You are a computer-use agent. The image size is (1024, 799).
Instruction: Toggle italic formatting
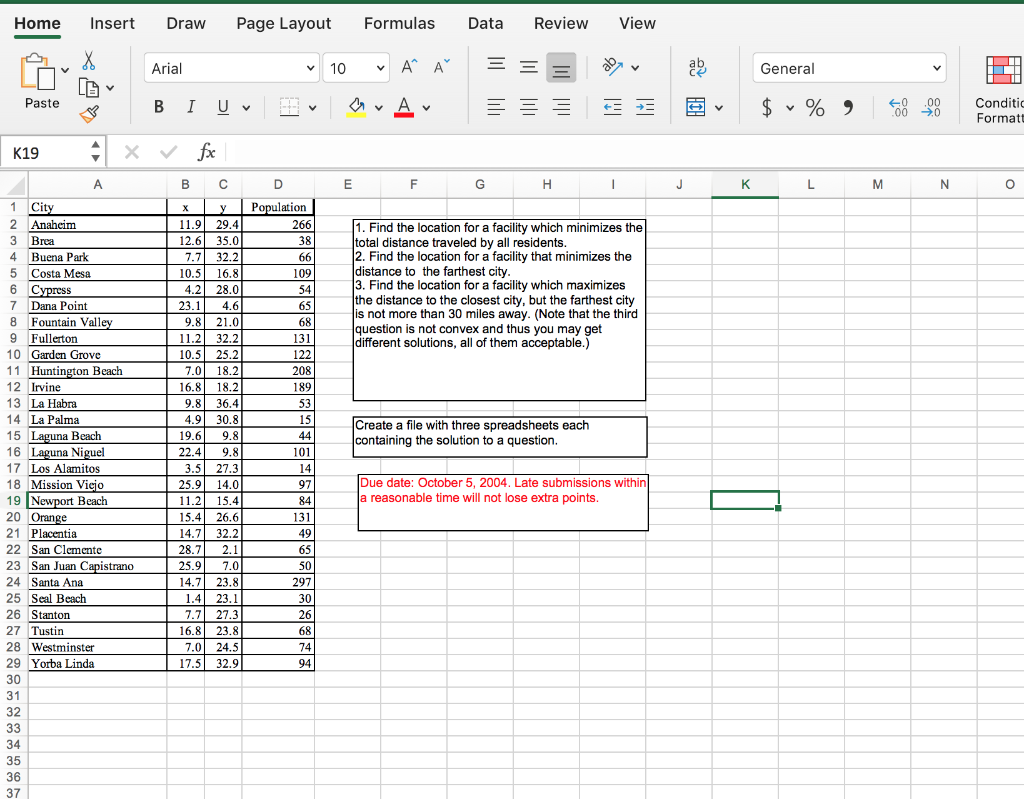(x=191, y=106)
